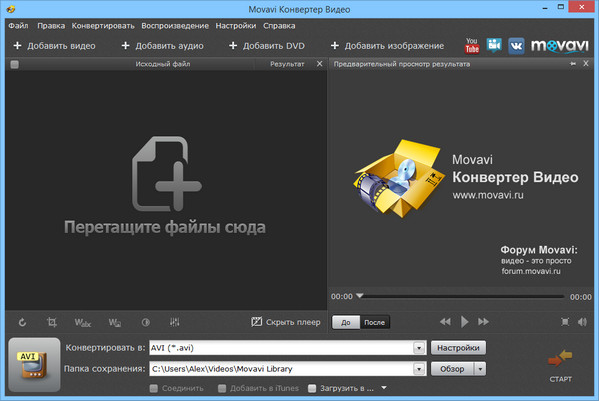Close the preview result panel
The image size is (599, 401).
tap(586, 64)
